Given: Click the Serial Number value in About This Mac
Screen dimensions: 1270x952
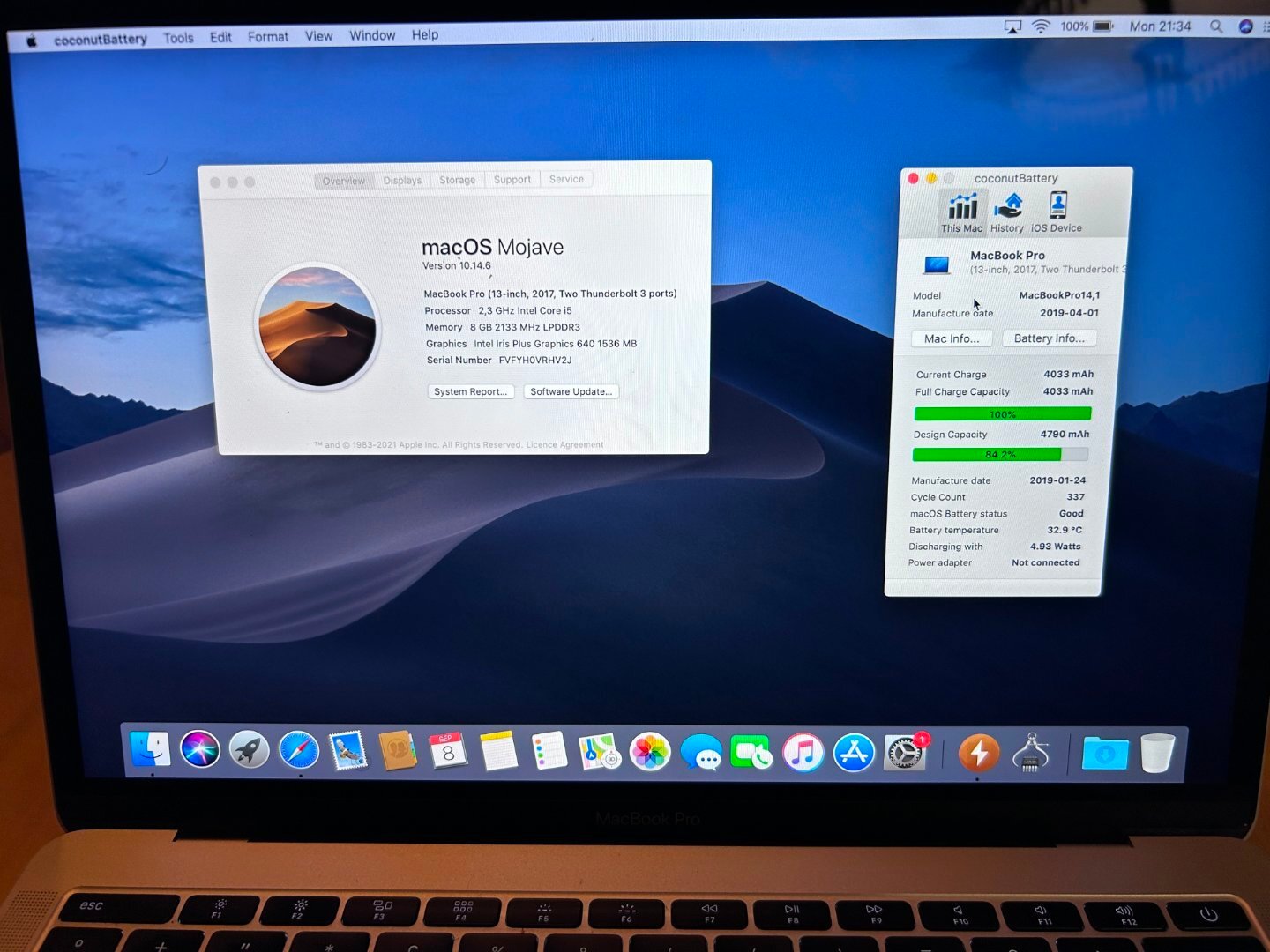Looking at the screenshot, I should click(535, 360).
